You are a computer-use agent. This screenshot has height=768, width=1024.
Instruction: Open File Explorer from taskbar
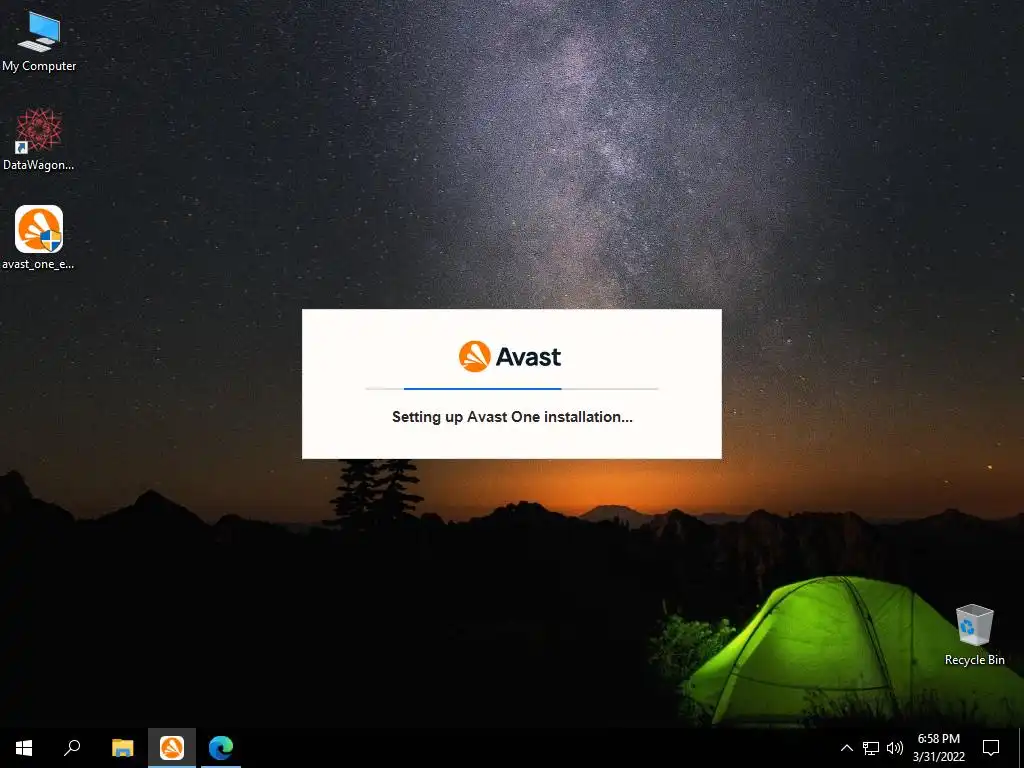122,748
